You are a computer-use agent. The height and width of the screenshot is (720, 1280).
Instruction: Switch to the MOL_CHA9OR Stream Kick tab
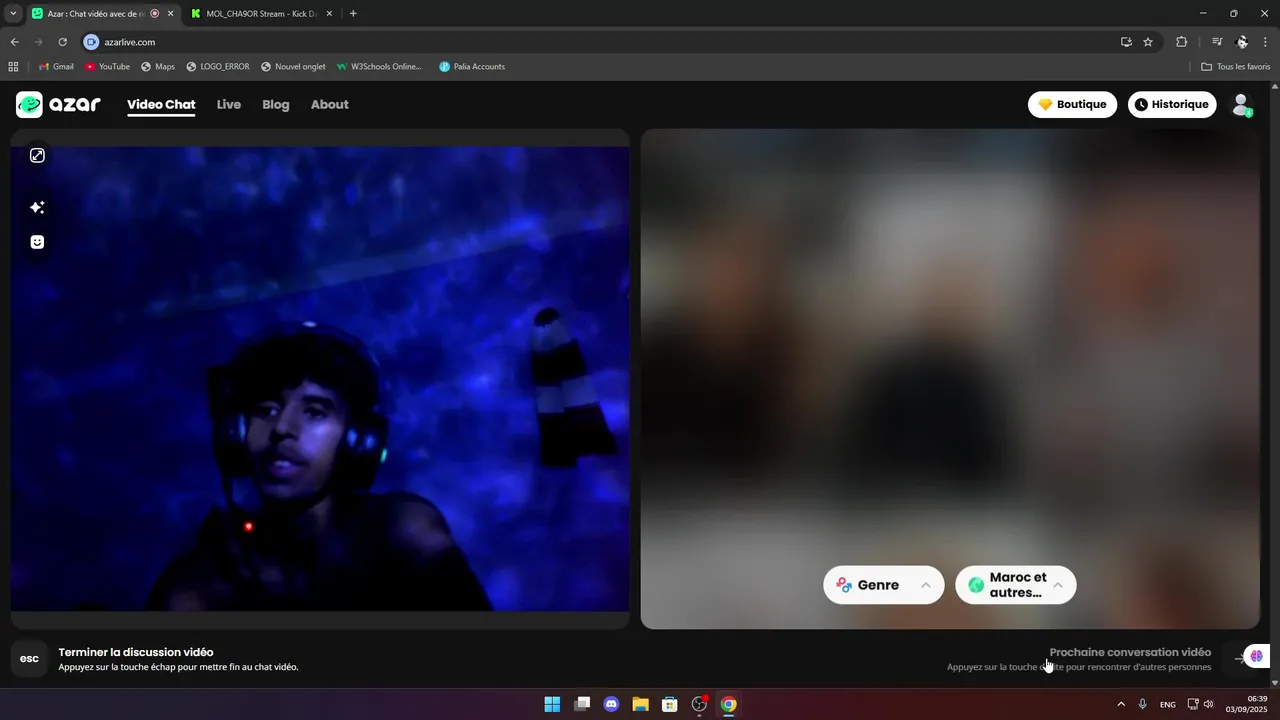coord(261,14)
